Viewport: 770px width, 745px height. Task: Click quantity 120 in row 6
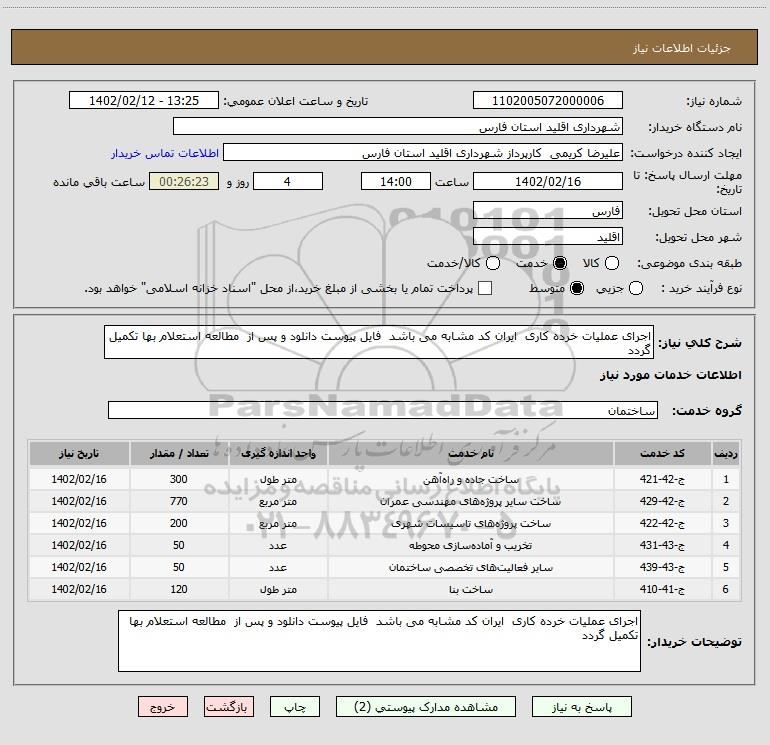[x=179, y=589]
